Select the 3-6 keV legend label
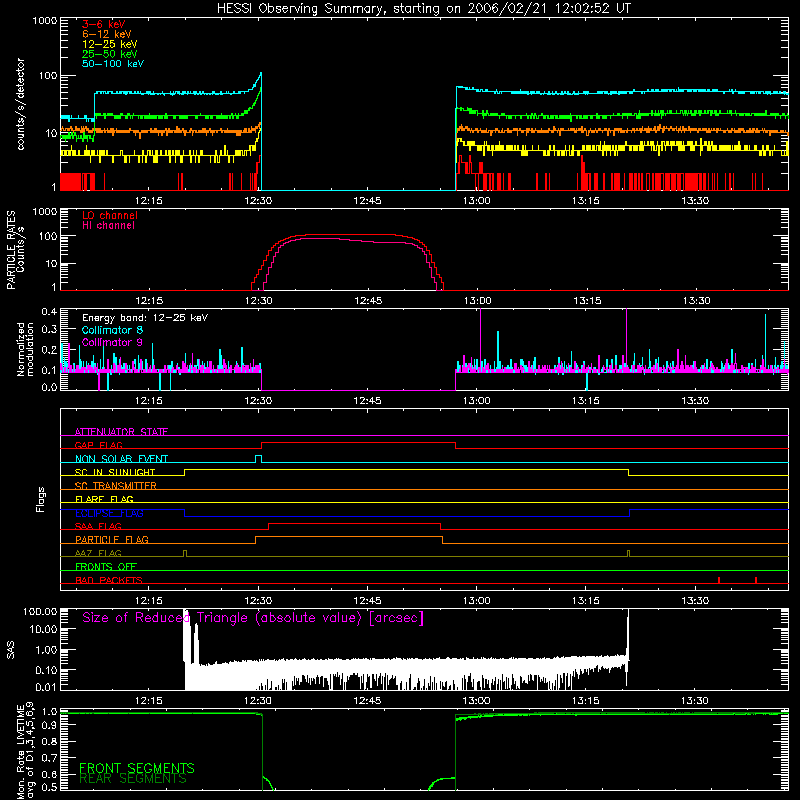Viewport: 800px width, 800px height. click(x=104, y=24)
